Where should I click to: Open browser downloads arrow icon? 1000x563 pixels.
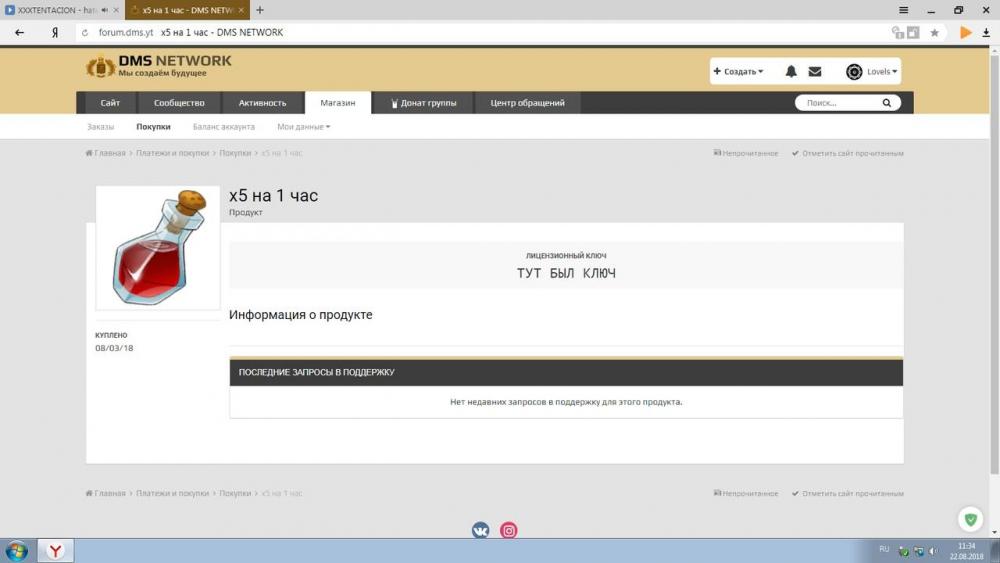986,33
